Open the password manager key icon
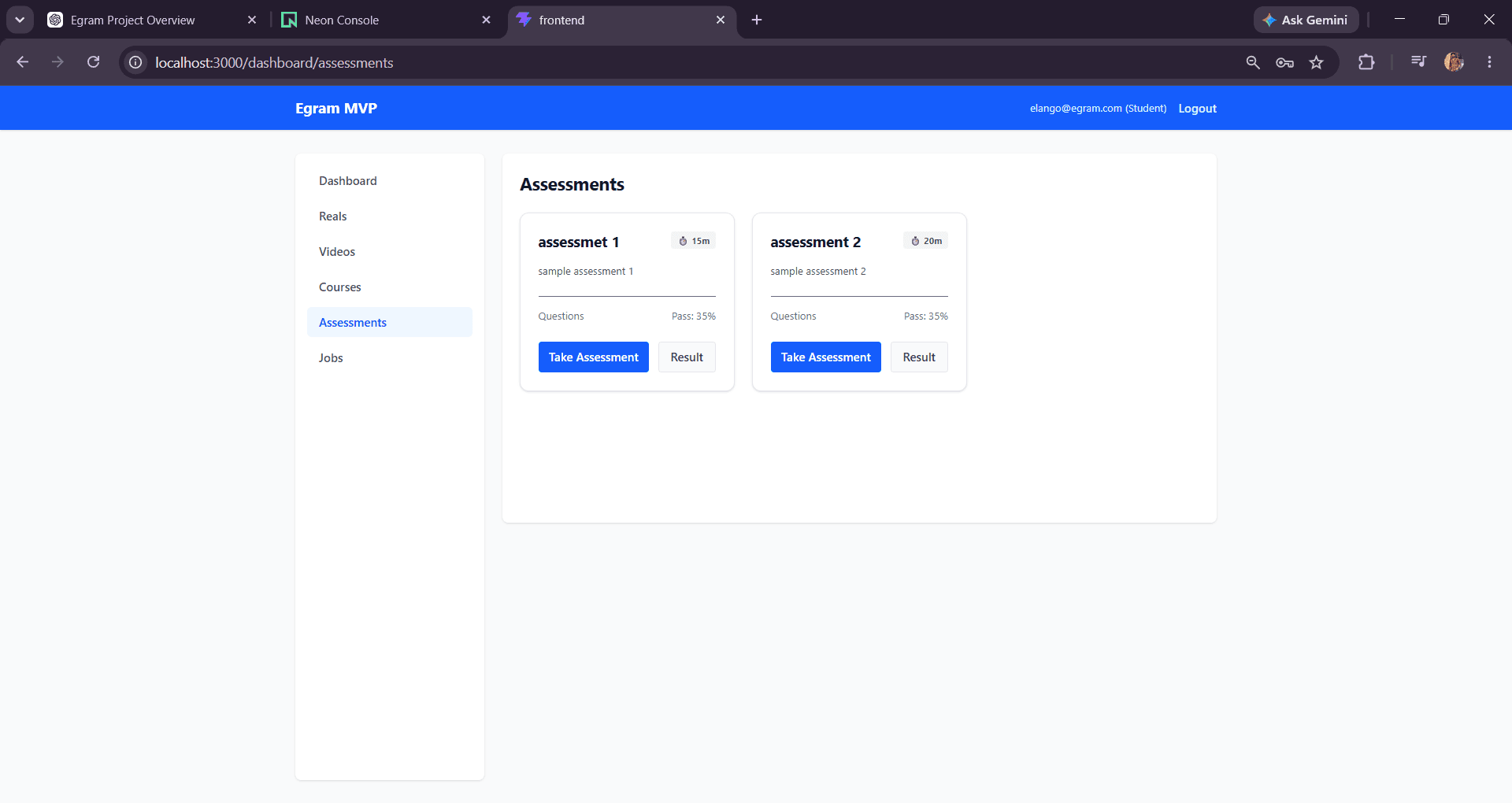The image size is (1512, 803). pos(1284,62)
